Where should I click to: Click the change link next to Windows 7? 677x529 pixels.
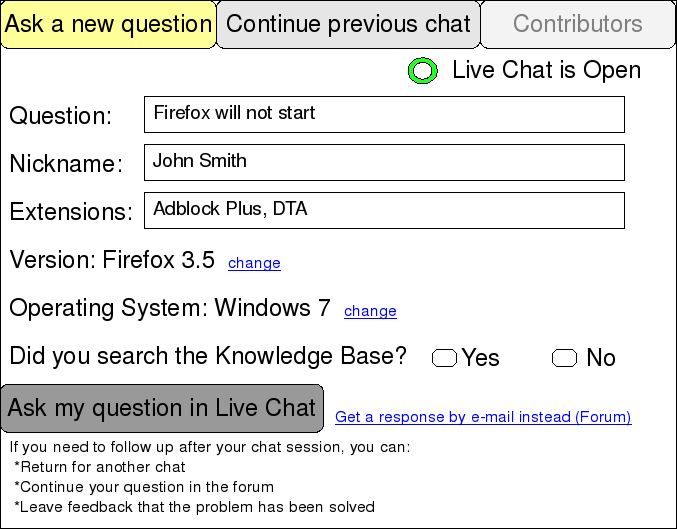click(370, 311)
